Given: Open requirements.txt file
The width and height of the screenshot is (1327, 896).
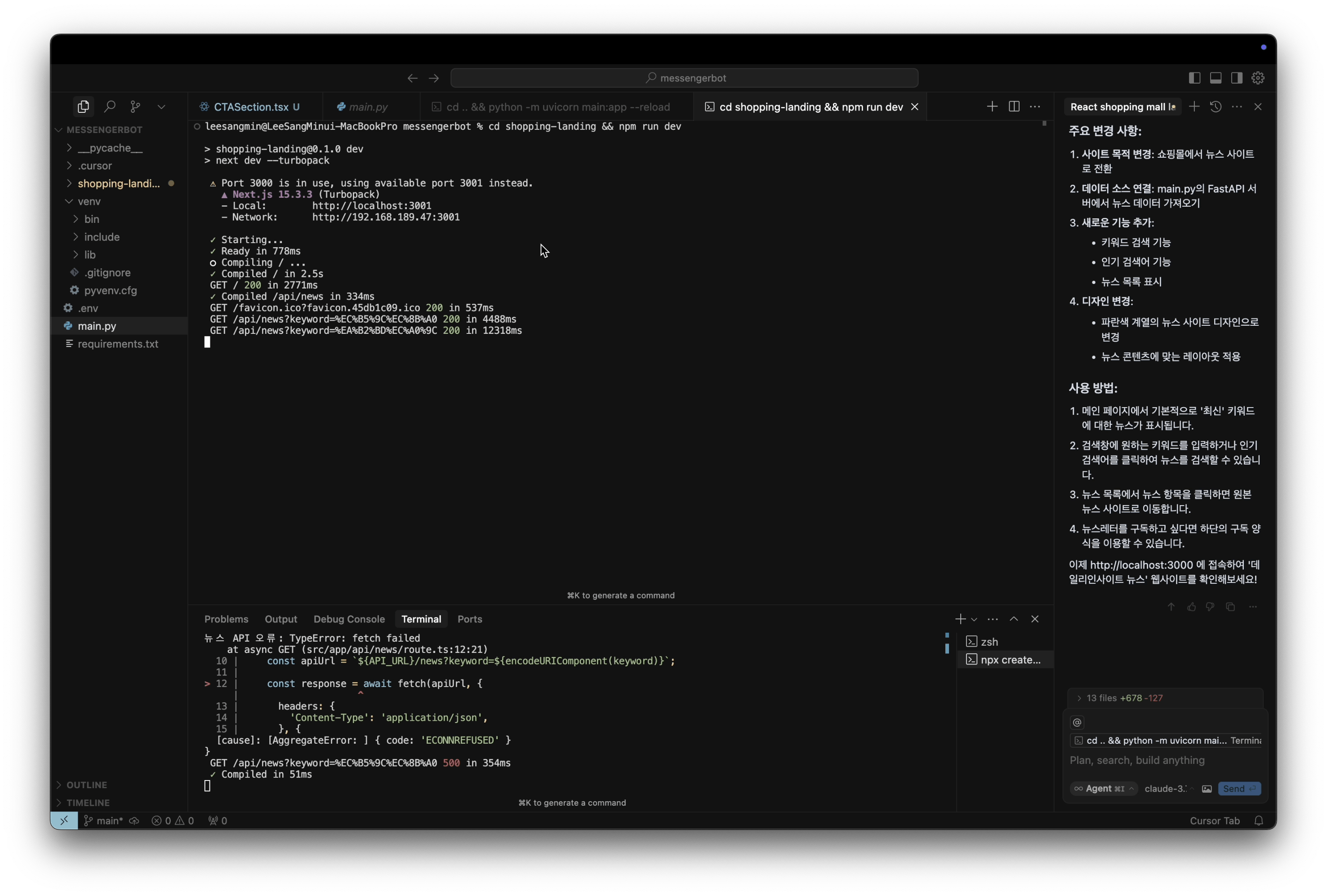Looking at the screenshot, I should point(118,344).
